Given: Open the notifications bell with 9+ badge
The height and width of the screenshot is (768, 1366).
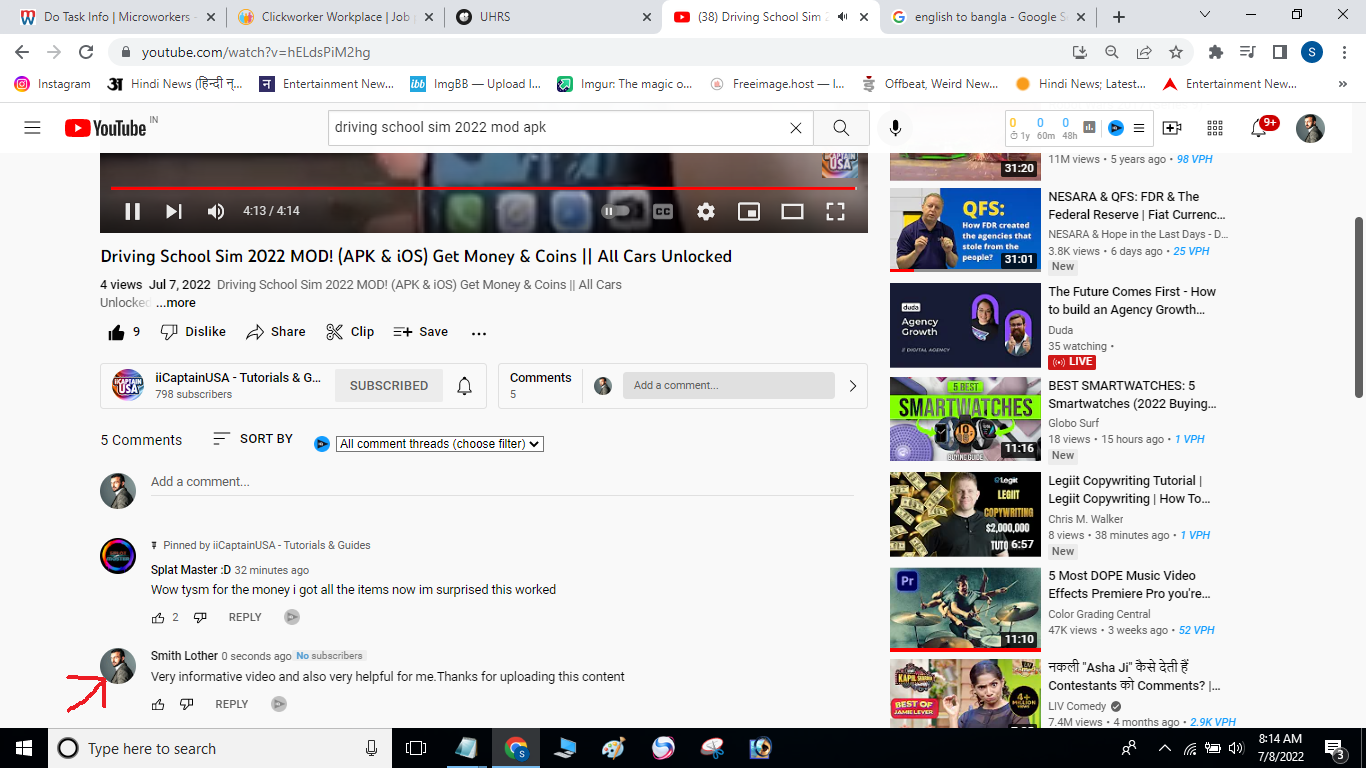Looking at the screenshot, I should click(x=1260, y=128).
